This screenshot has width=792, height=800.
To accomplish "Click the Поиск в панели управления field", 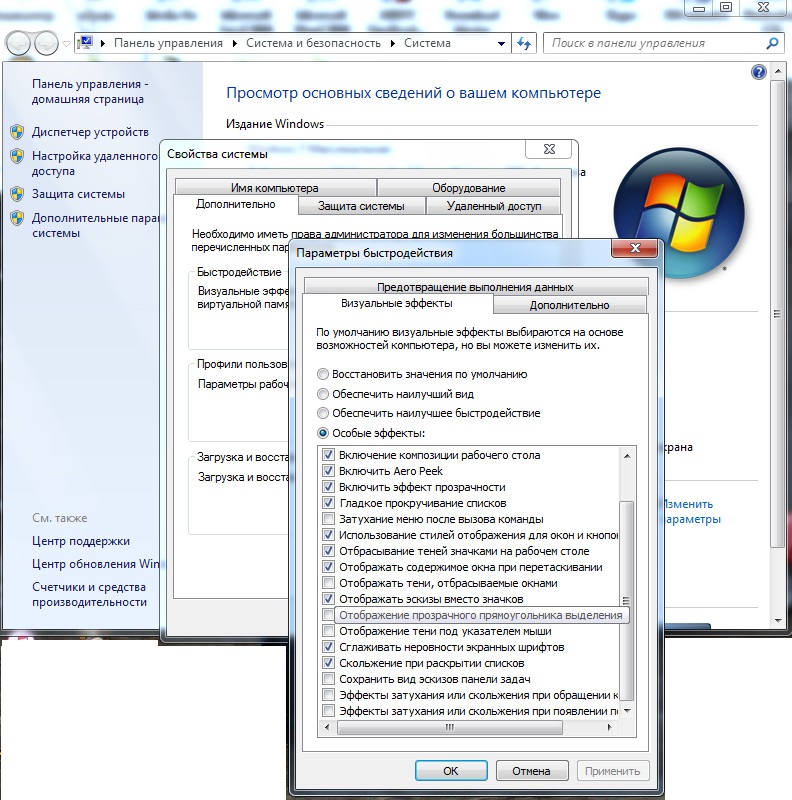I will pyautogui.click(x=655, y=44).
